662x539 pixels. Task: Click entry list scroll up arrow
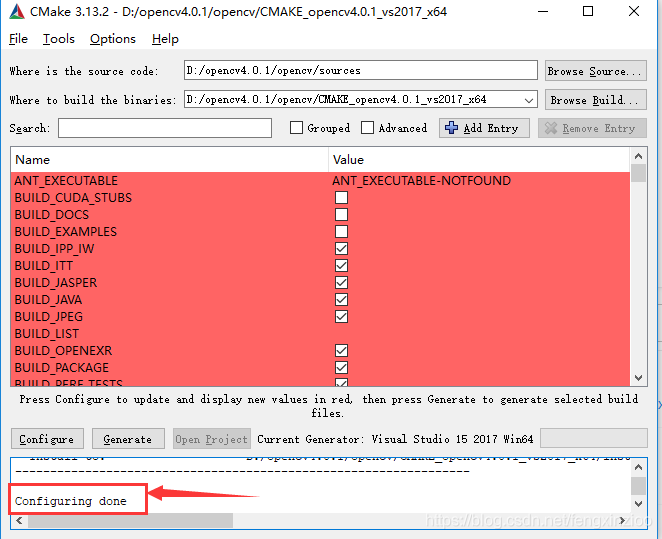tap(638, 156)
